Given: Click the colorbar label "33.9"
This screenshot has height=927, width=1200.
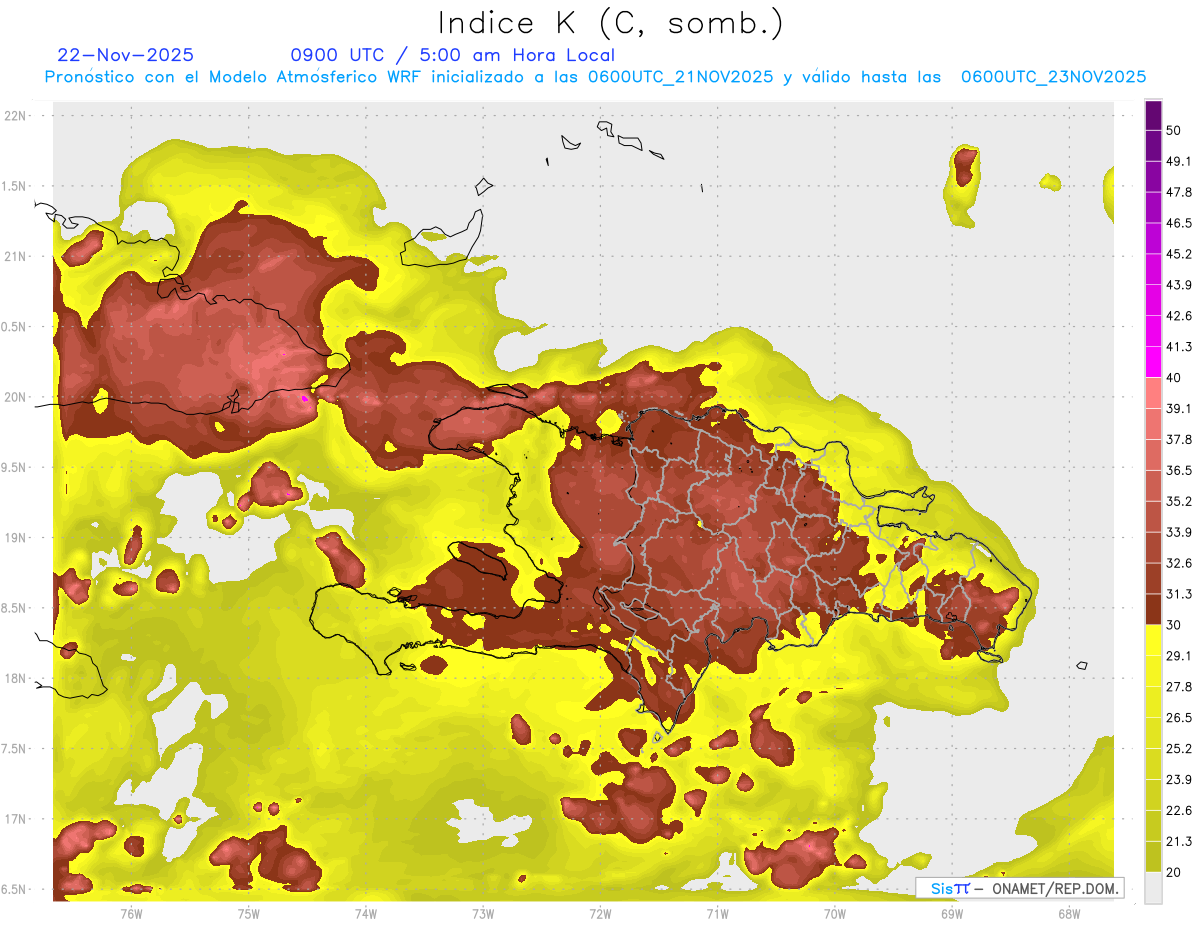Looking at the screenshot, I should coord(1178,532).
